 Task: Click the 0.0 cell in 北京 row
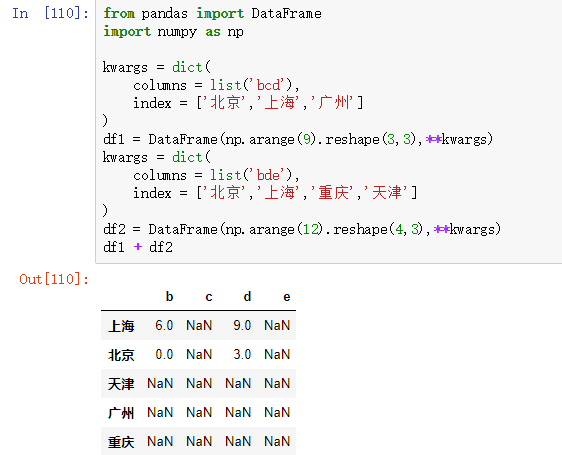[x=164, y=355]
